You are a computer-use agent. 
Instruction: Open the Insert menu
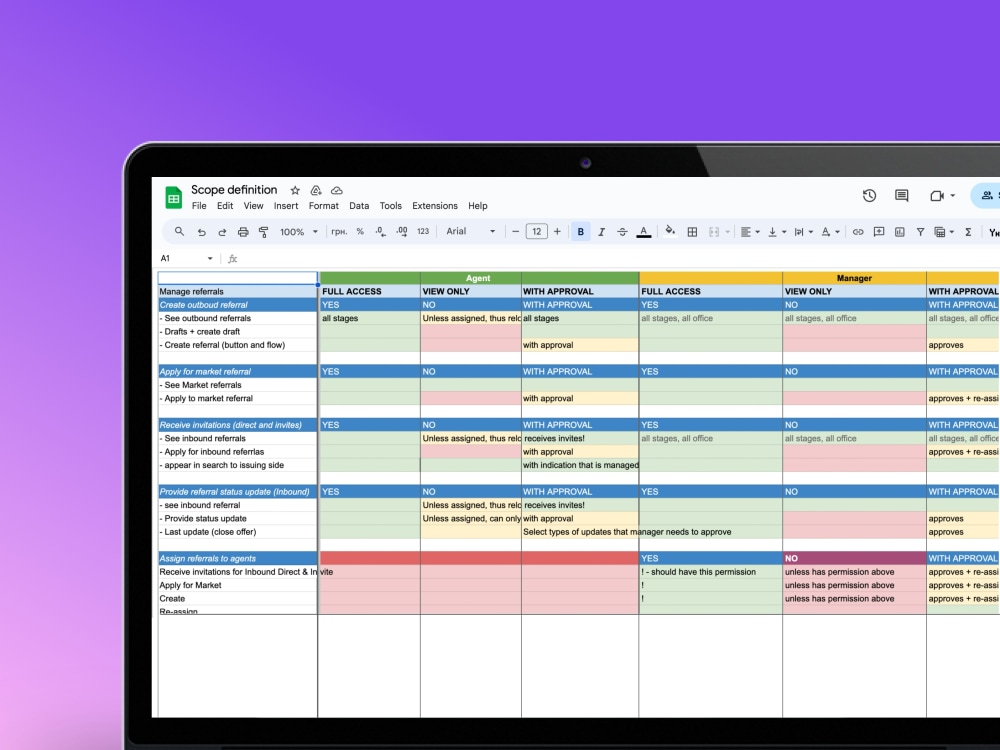286,206
